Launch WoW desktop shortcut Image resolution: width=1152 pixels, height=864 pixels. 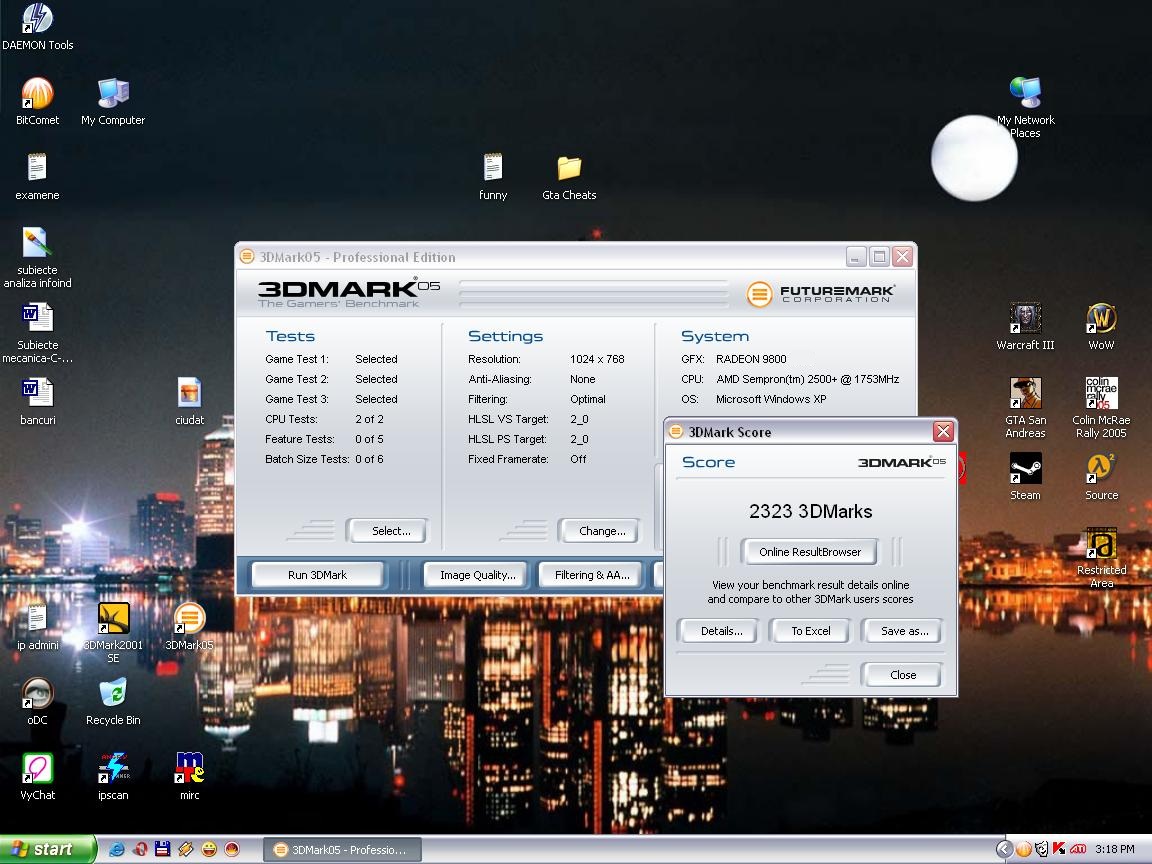pos(1101,327)
